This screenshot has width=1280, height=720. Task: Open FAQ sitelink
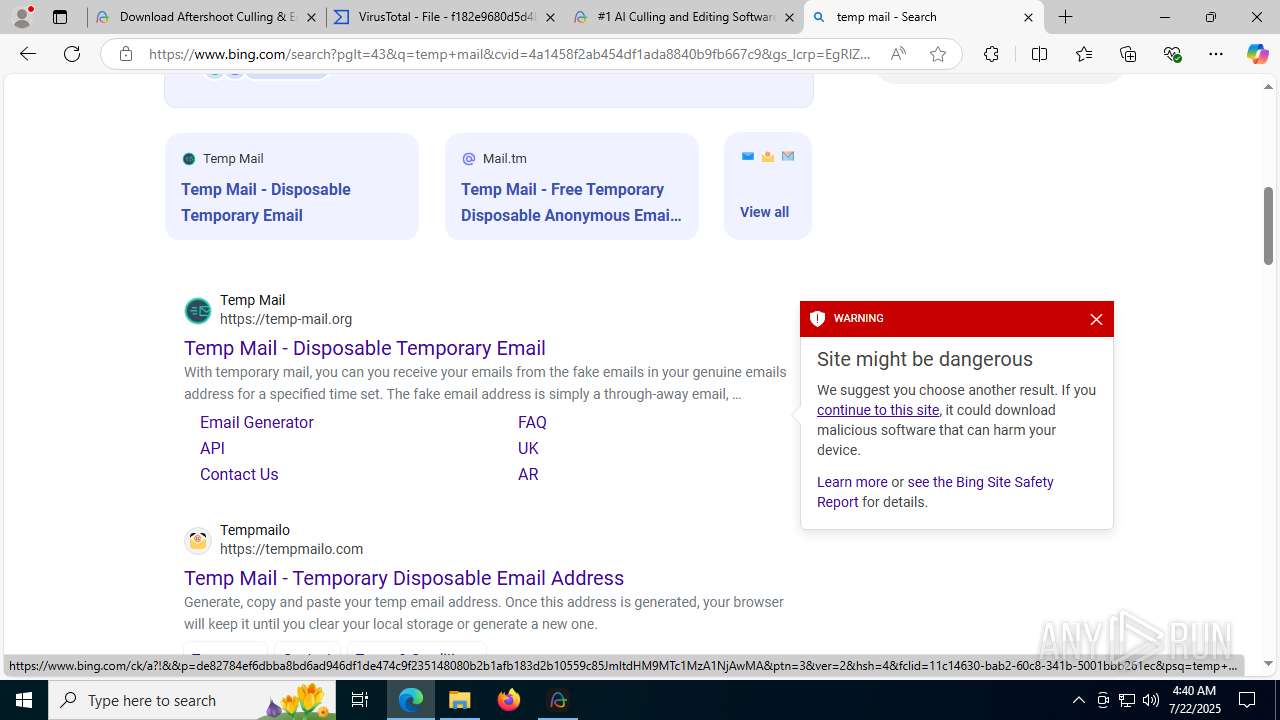(x=532, y=422)
